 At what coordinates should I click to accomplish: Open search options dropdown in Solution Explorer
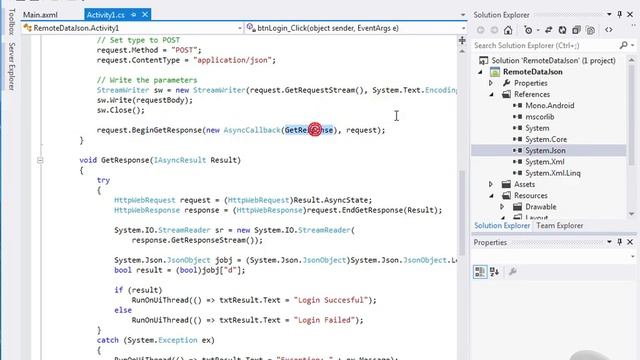tap(633, 45)
